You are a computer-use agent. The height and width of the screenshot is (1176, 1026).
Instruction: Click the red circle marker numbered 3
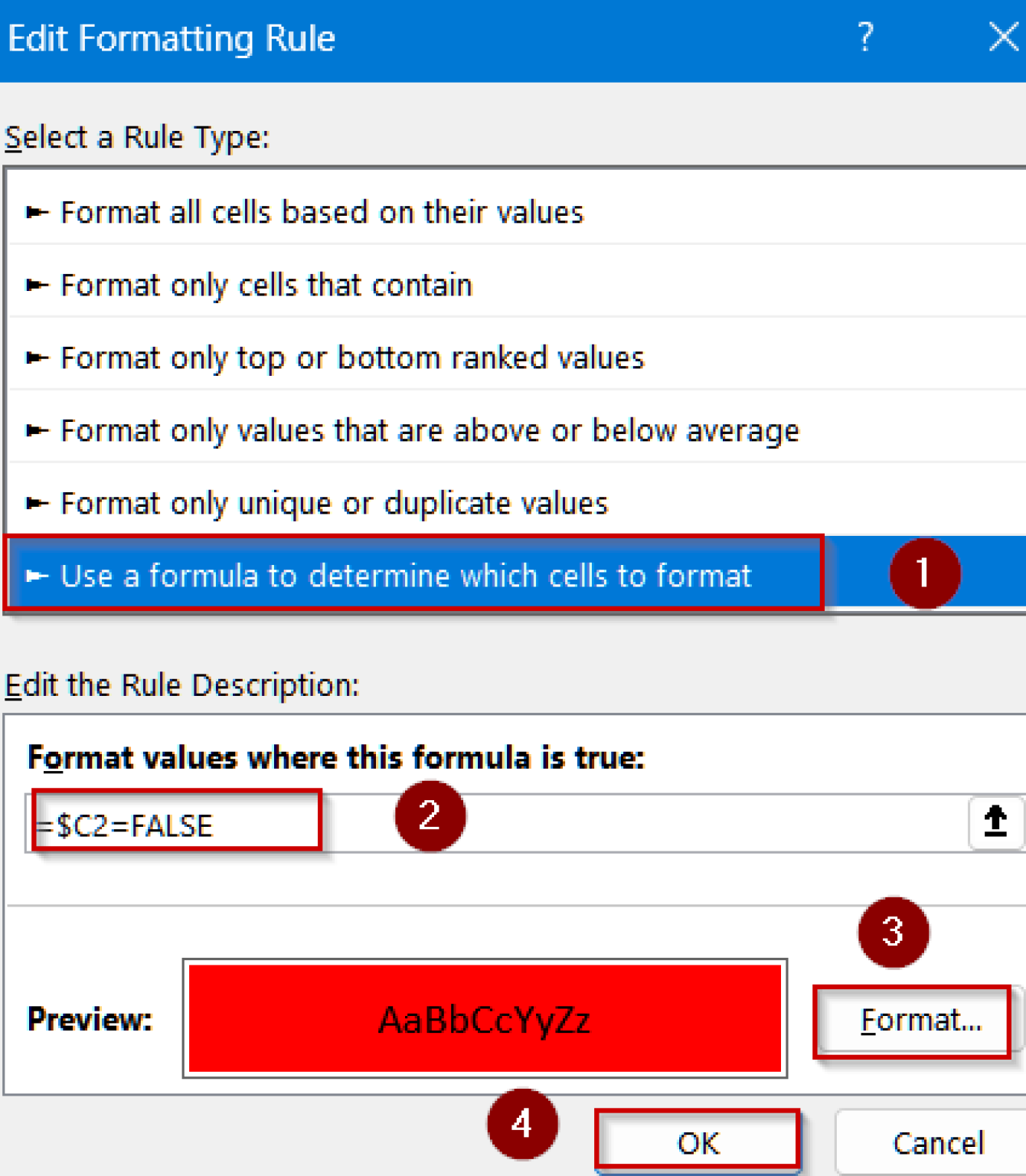tap(893, 933)
